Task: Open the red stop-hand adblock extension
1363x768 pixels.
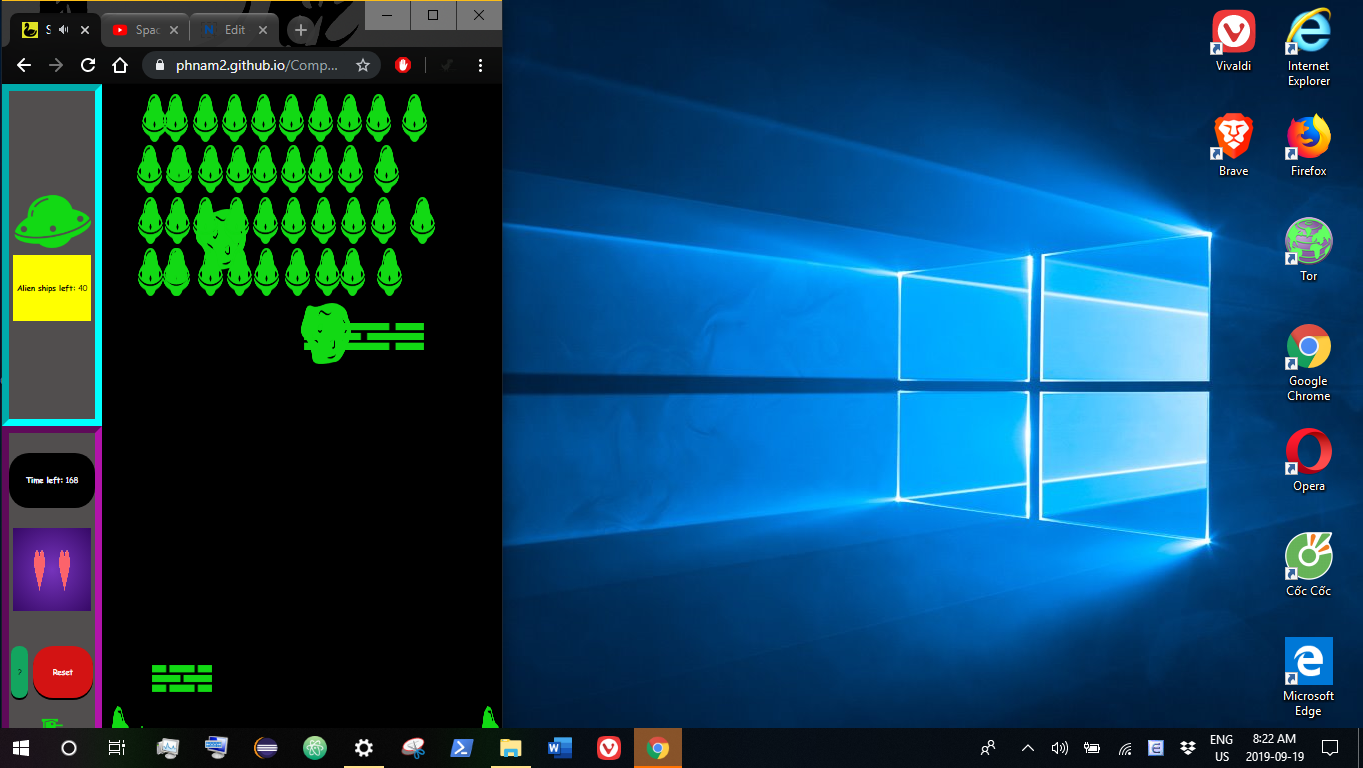Action: click(x=403, y=65)
